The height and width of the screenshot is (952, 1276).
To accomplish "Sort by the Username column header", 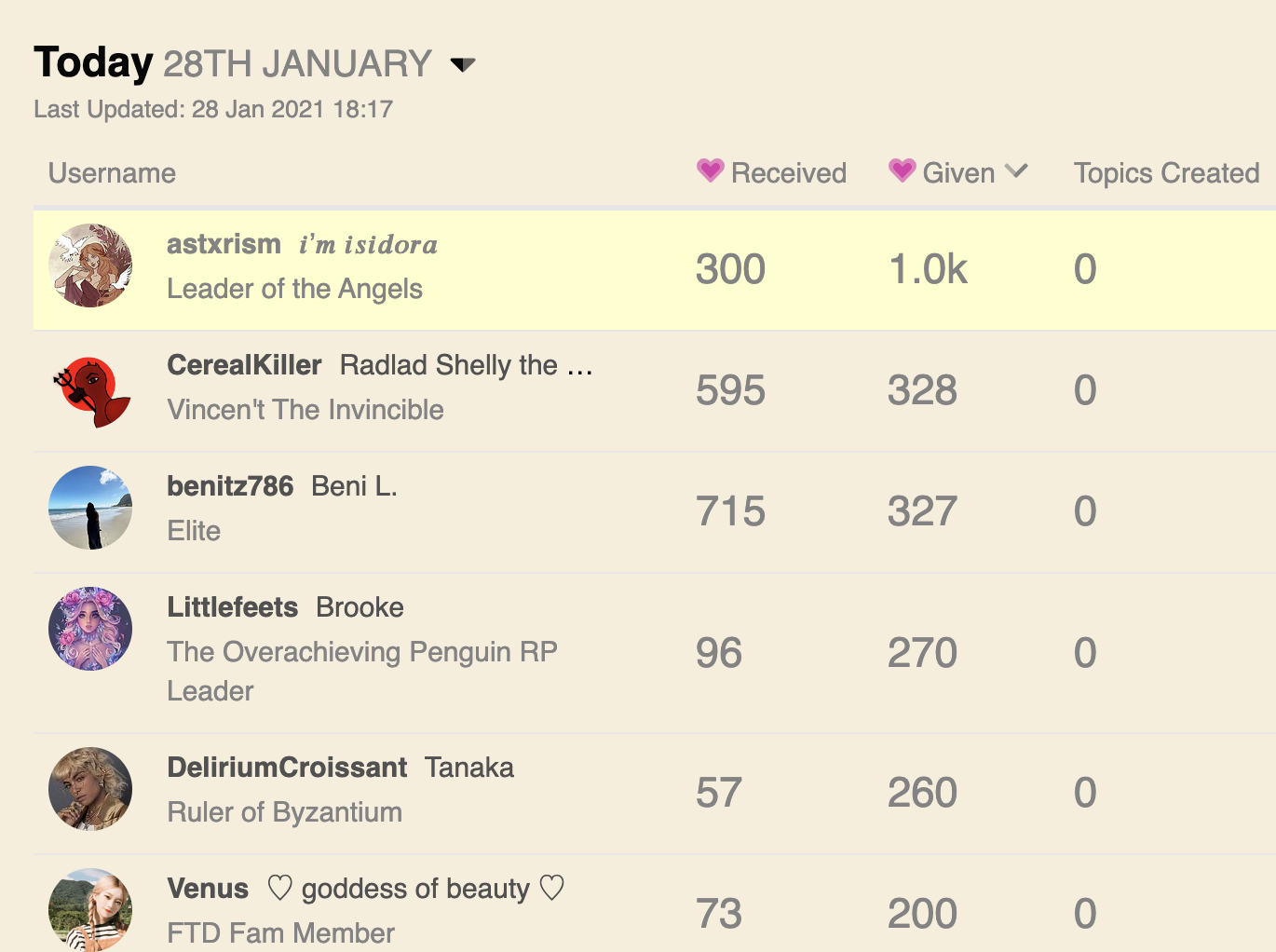I will 112,173.
